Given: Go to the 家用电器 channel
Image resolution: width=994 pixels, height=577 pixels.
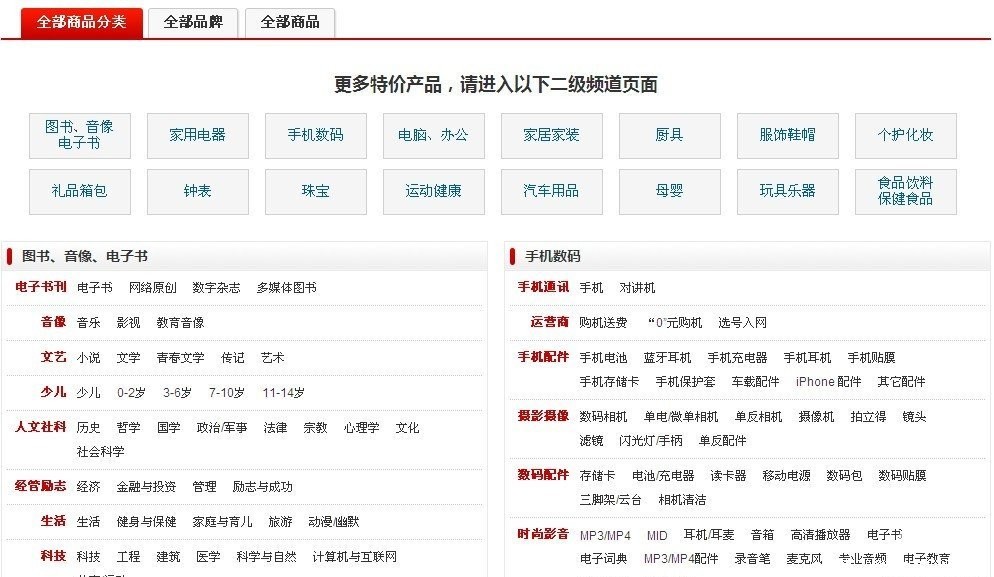Looking at the screenshot, I should [x=198, y=136].
